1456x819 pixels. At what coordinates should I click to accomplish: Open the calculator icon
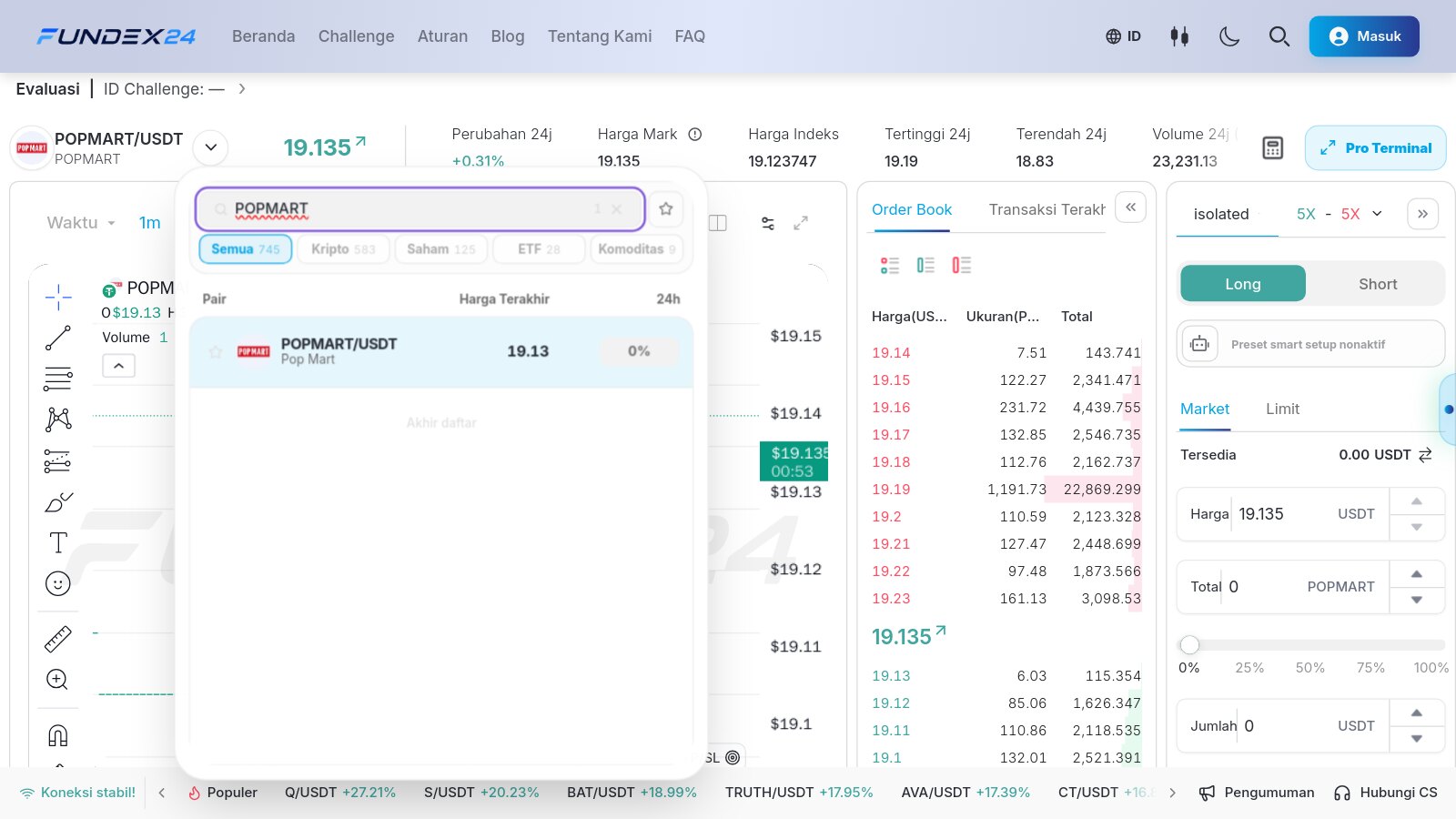[x=1273, y=148]
